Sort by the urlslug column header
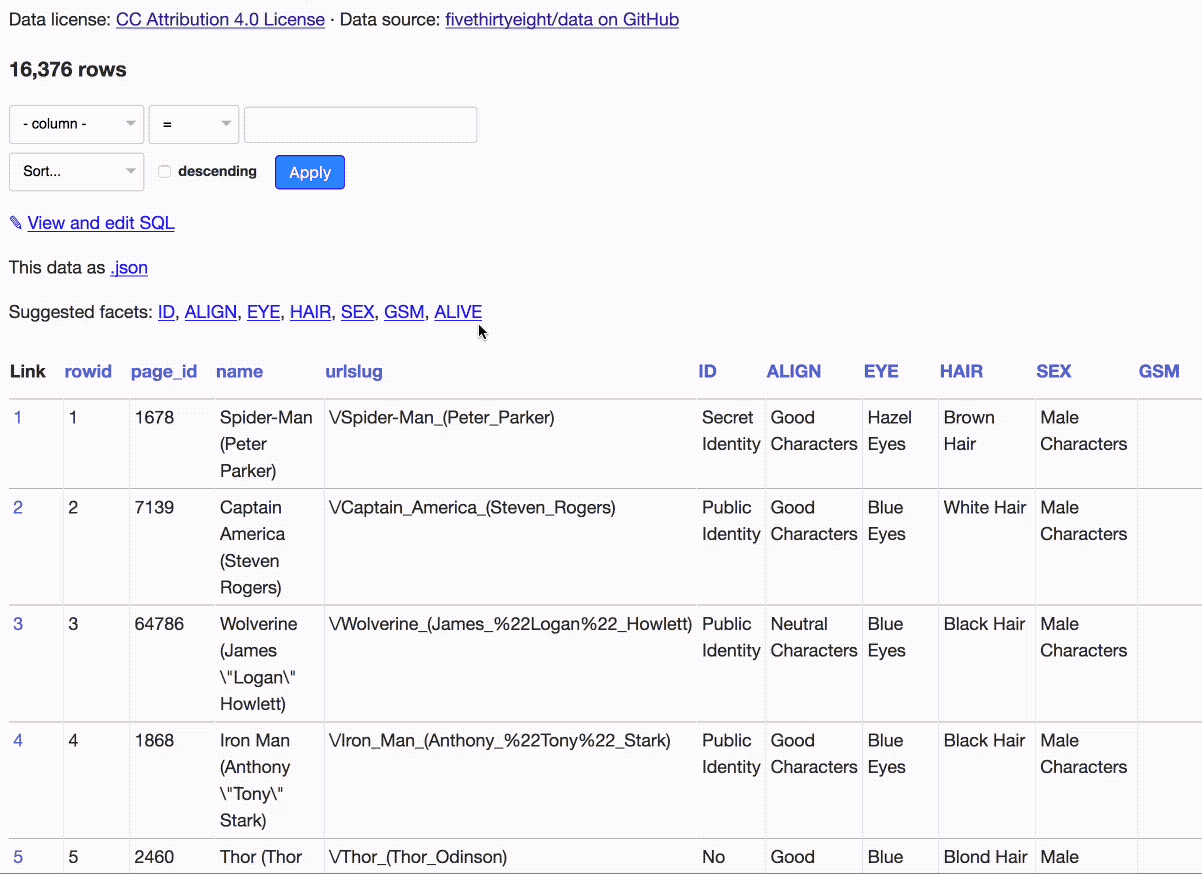Screen dimensions: 1202x874 pos(354,371)
